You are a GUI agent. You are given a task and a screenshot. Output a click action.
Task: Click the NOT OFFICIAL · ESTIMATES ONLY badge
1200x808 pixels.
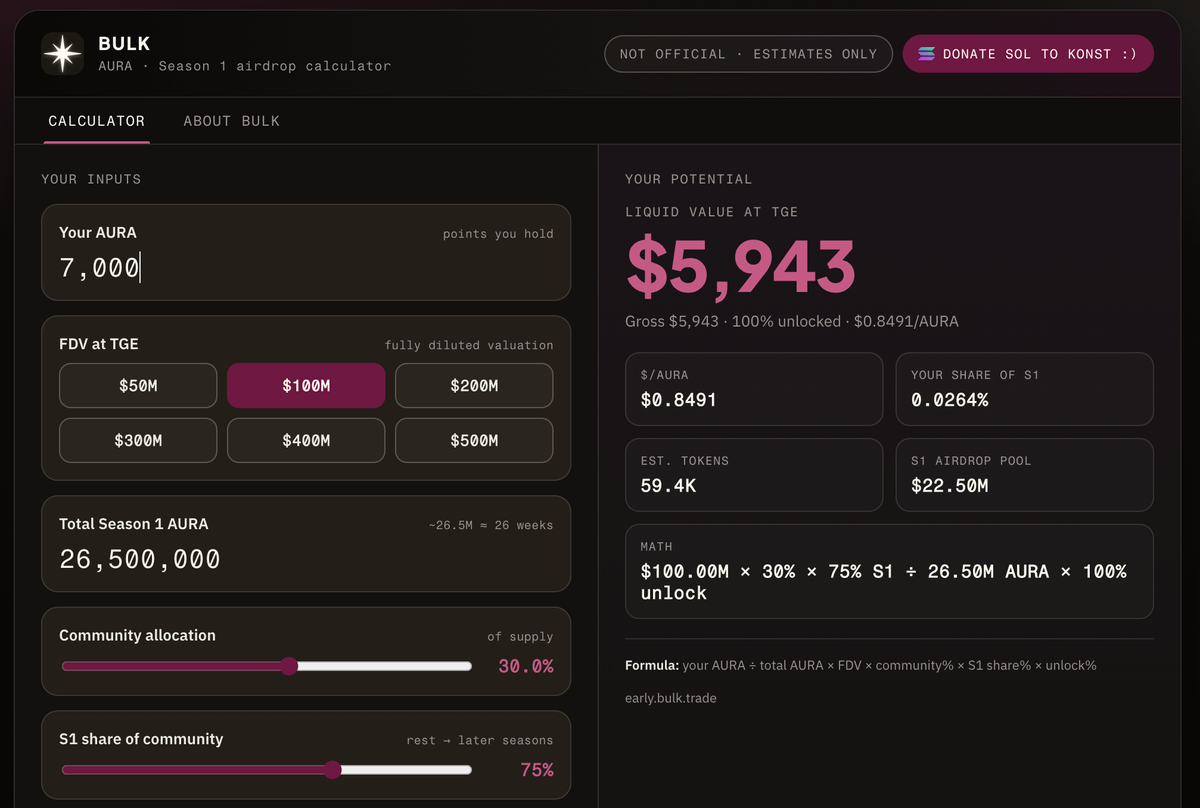(x=748, y=54)
